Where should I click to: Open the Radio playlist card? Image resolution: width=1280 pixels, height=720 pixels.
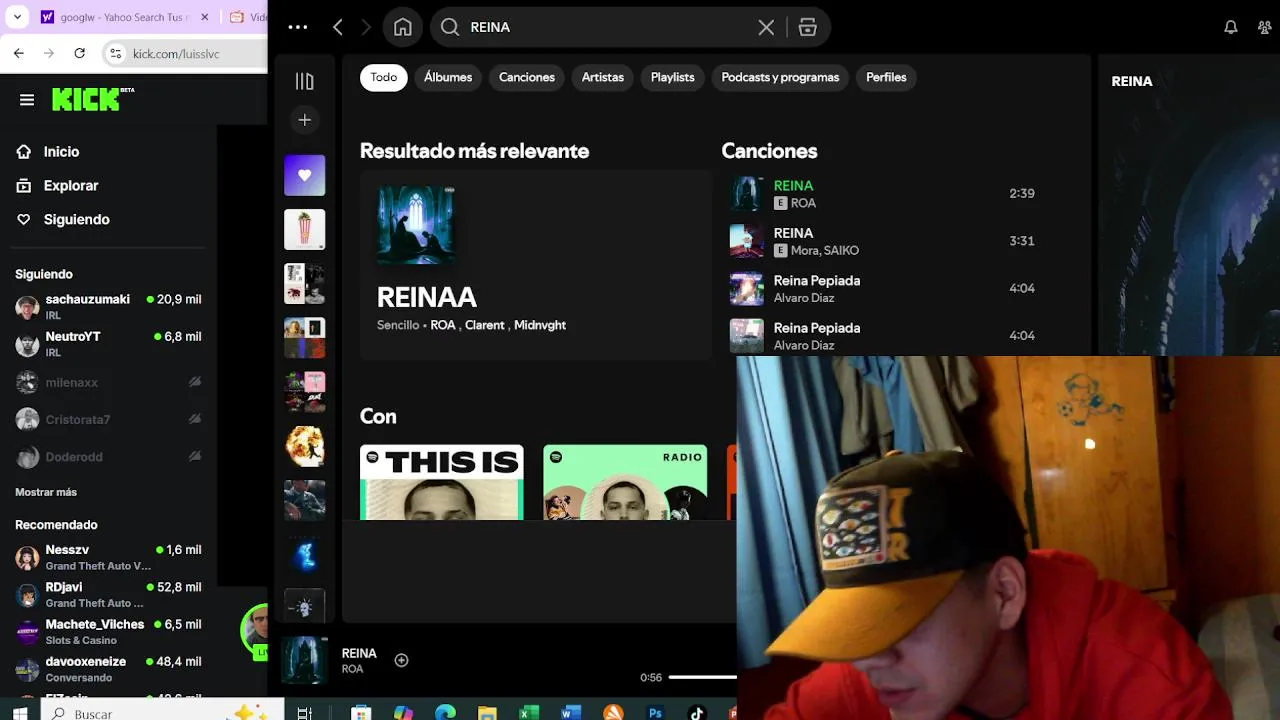pos(625,482)
